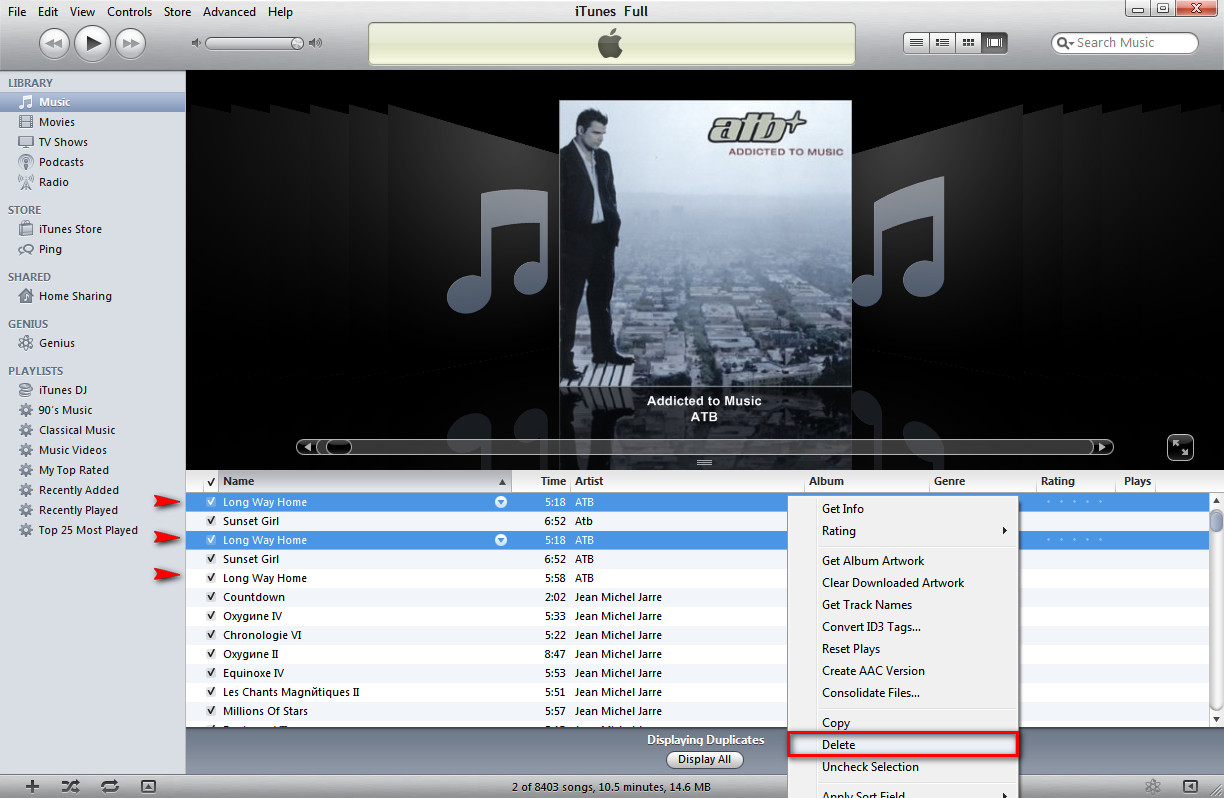
Task: Click the Genius atom icon at bottom right
Action: pos(1153,786)
